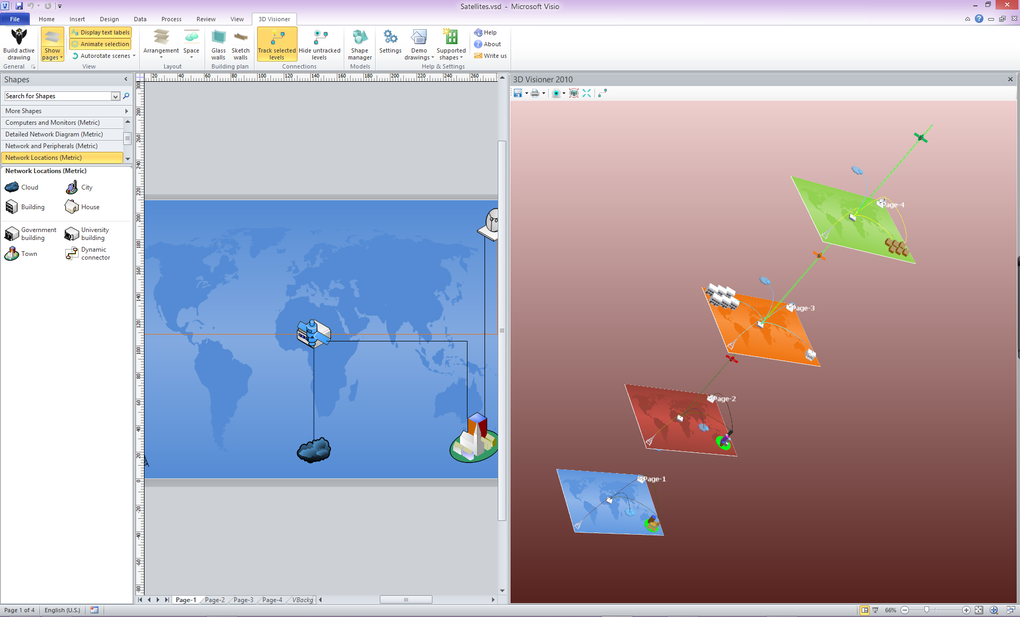Screen dimensions: 1020x617
Task: Open 3D Visioner Settings gears
Action: (x=390, y=42)
